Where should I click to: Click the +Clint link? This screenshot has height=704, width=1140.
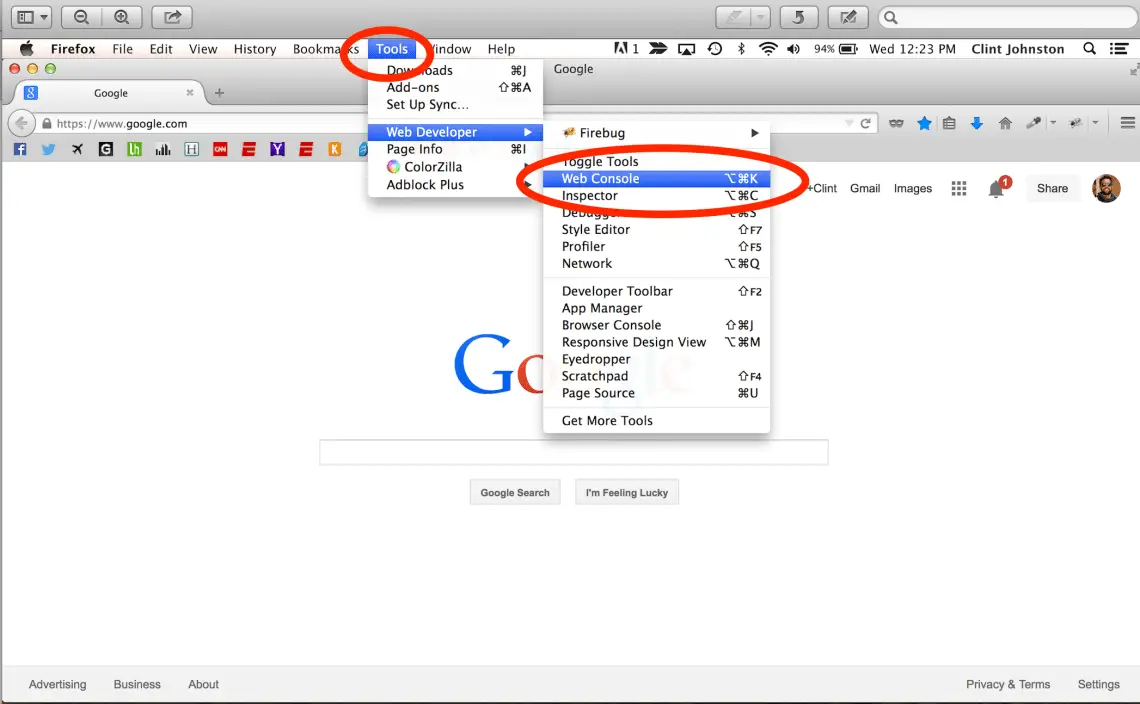[x=822, y=188]
